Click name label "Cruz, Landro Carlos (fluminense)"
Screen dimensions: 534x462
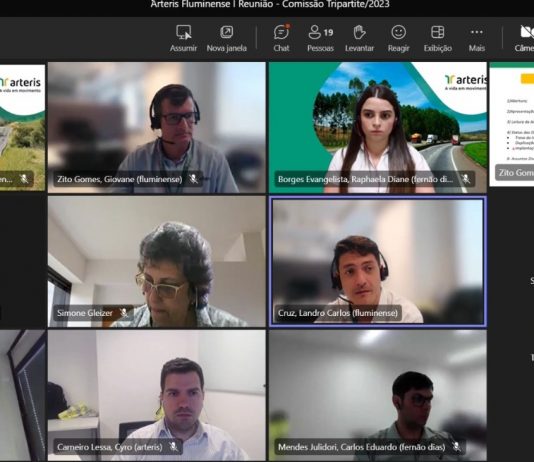coord(338,313)
